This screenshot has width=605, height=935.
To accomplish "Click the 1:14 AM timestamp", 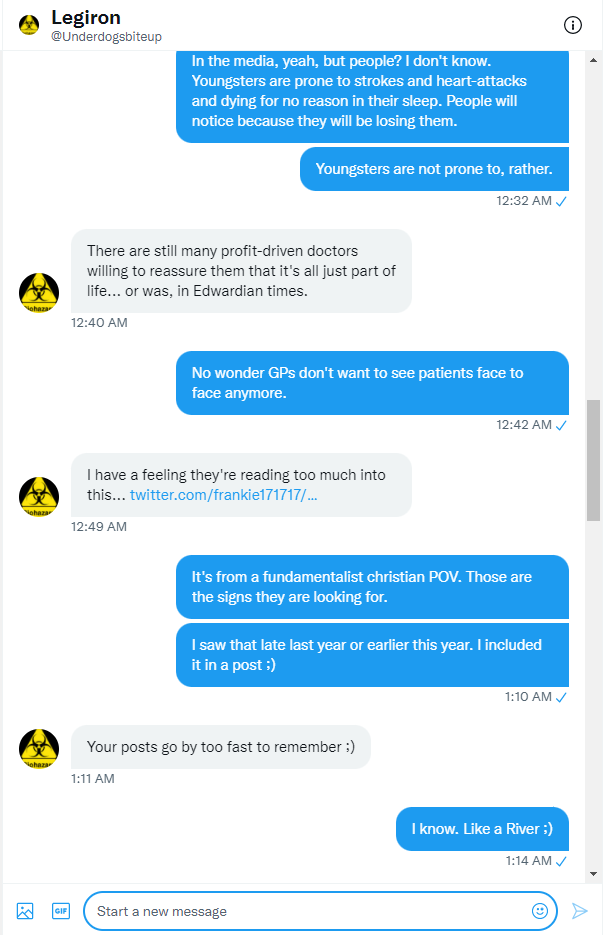I will coord(529,861).
